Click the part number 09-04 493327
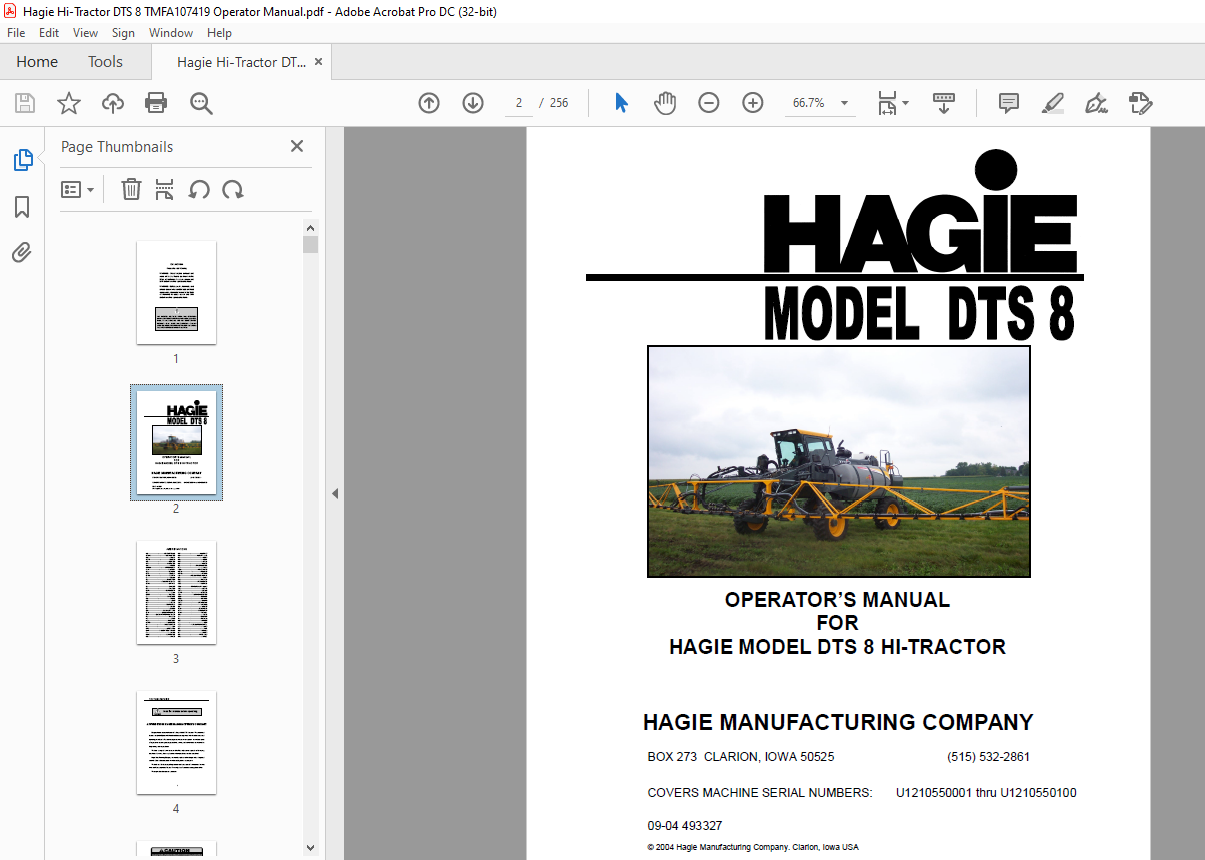Viewport: 1205px width, 860px height. [685, 826]
